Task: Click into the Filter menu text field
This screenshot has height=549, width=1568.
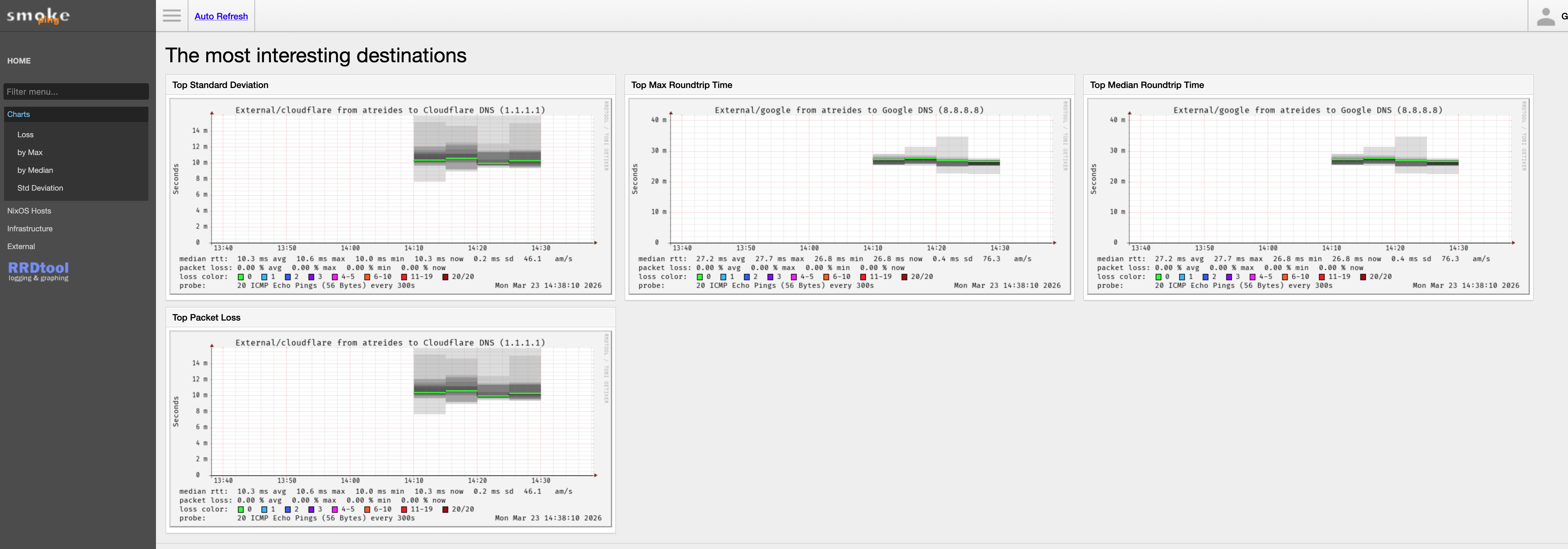Action: click(x=76, y=91)
